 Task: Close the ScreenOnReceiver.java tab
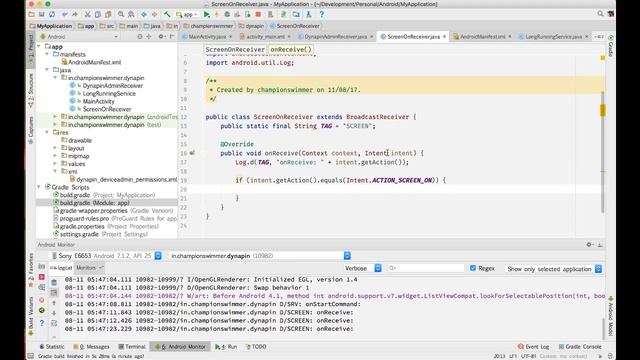(x=444, y=36)
